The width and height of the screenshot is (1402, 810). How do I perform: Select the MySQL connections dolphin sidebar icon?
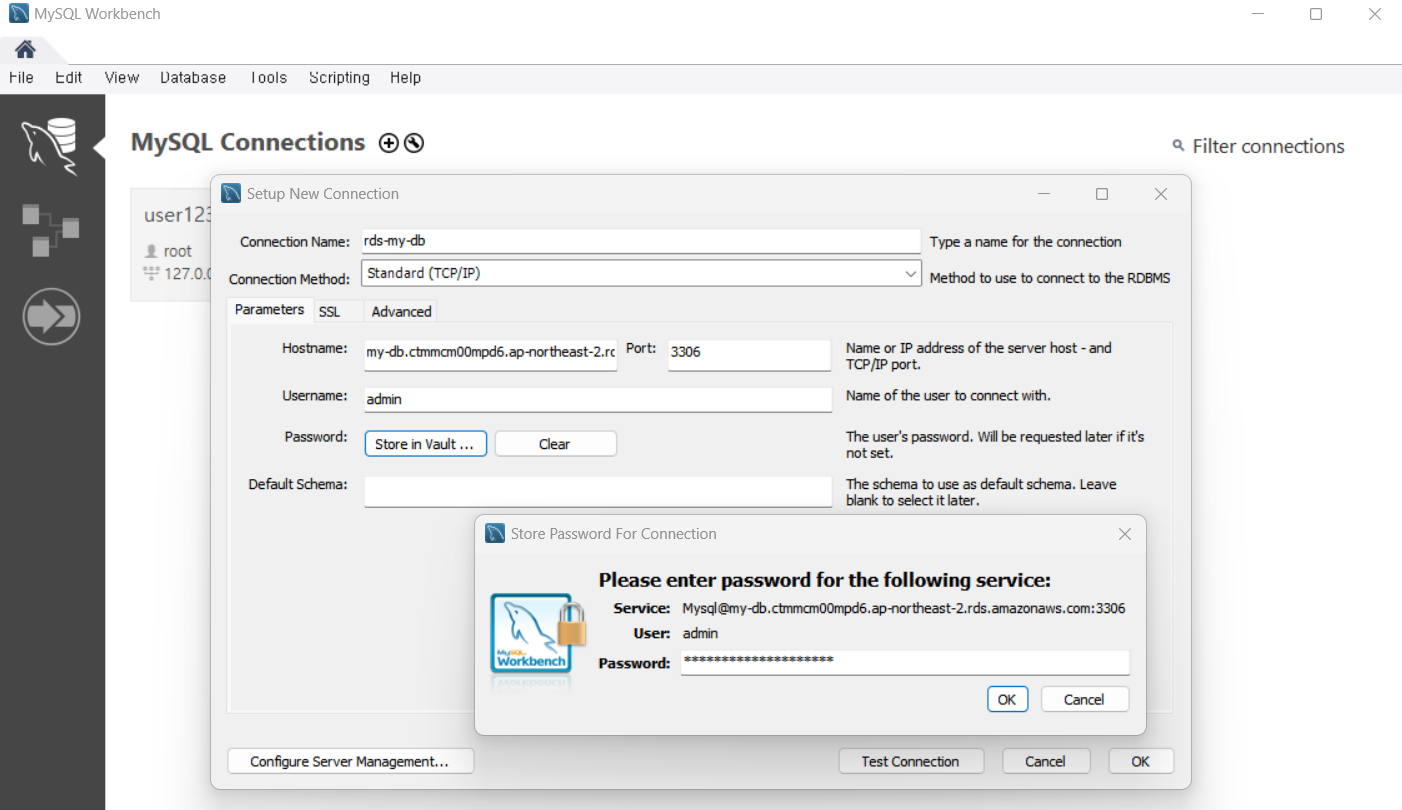pos(50,146)
